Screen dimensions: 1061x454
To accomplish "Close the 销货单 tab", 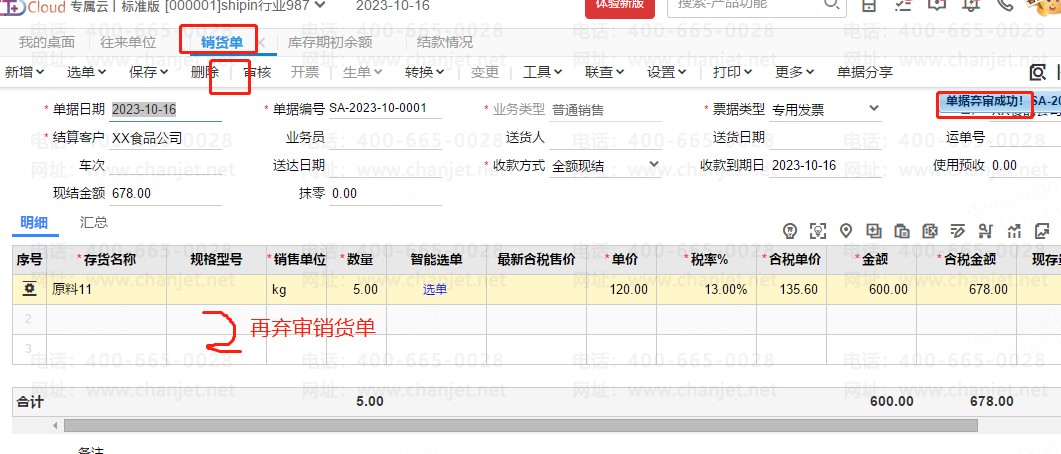I will pos(261,43).
